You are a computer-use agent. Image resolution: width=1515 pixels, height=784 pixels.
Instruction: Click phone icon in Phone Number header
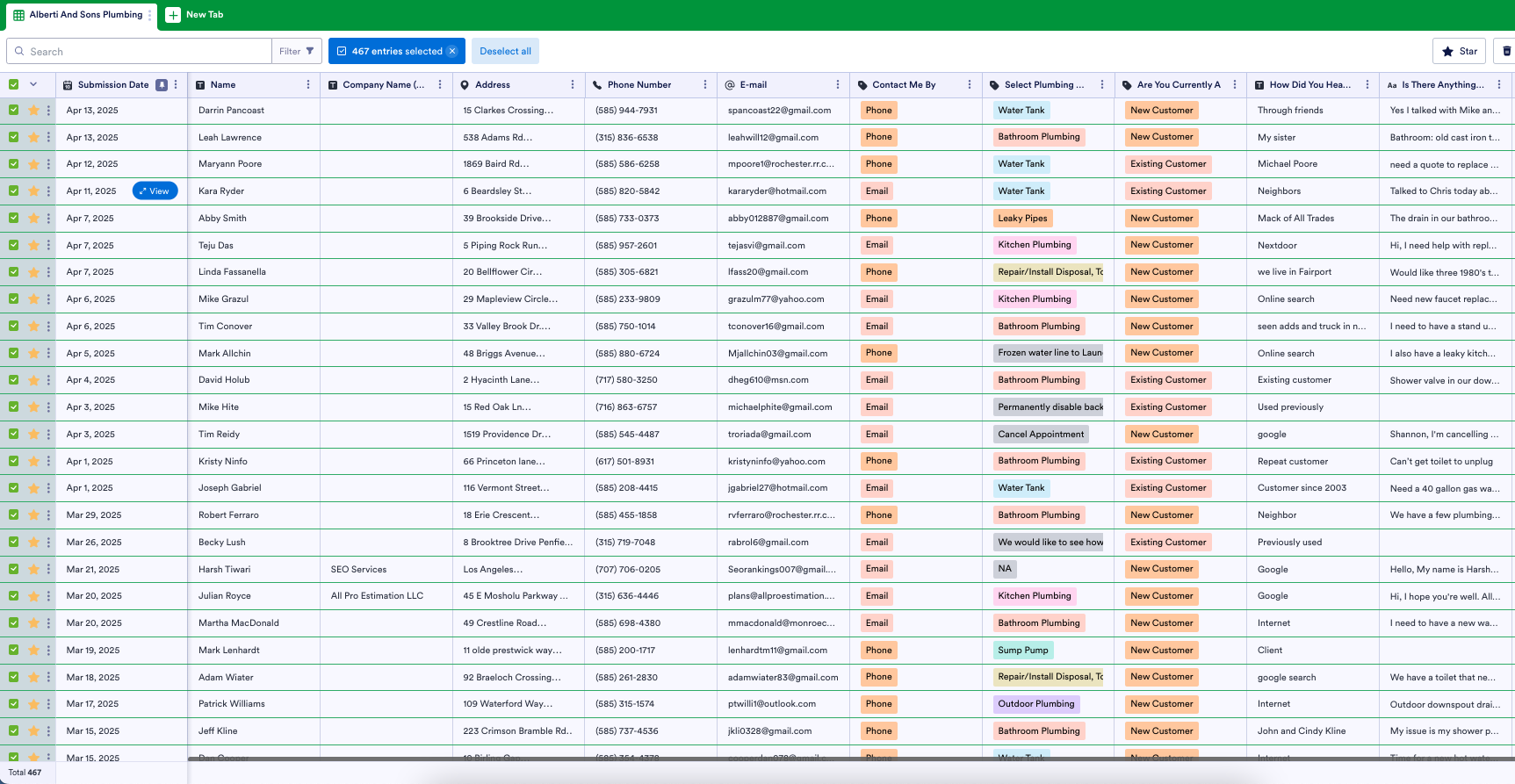coord(597,85)
